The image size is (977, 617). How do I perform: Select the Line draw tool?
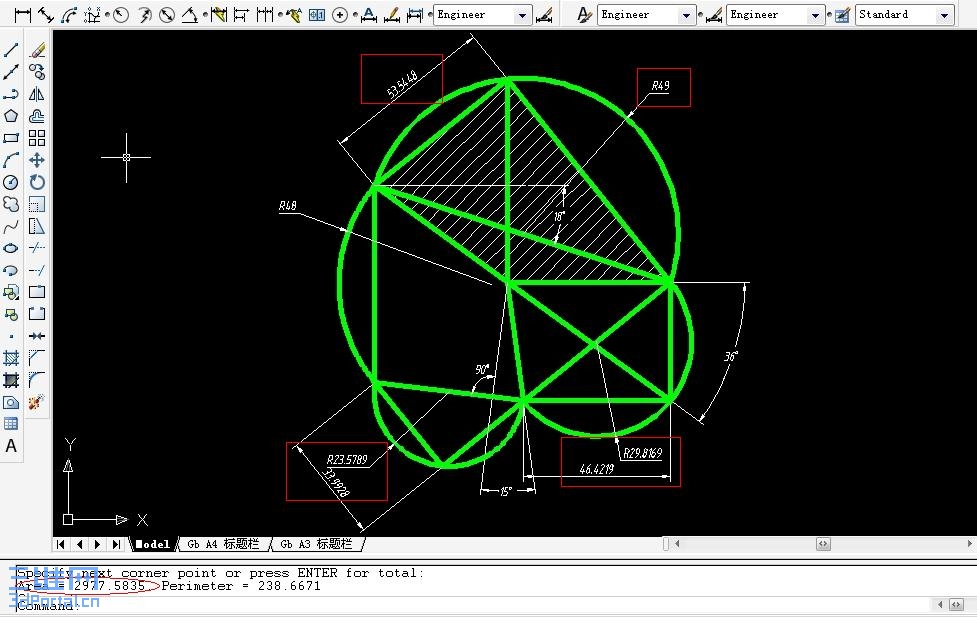pos(11,50)
